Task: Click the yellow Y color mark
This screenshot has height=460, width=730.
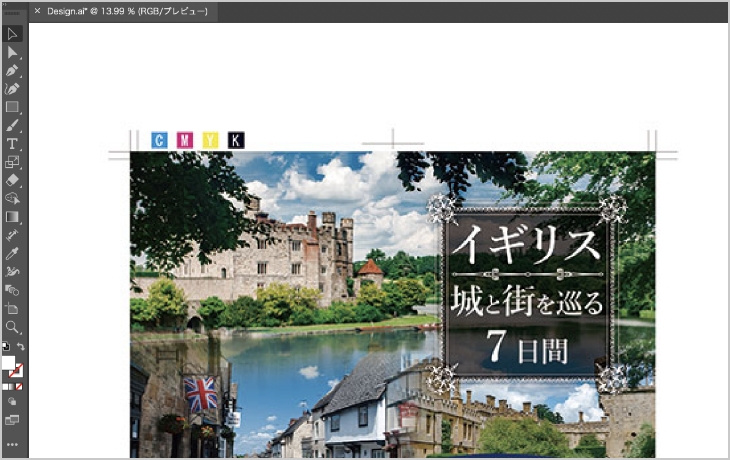Action: (x=210, y=140)
